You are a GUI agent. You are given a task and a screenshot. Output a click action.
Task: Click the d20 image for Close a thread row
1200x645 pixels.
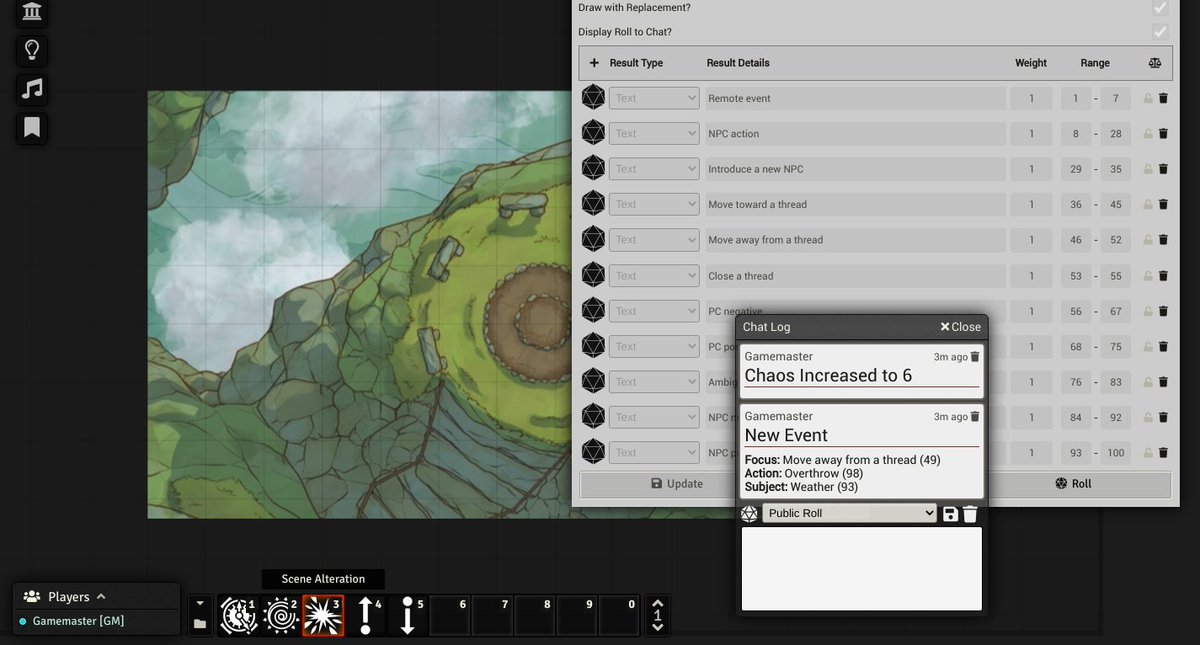[594, 275]
